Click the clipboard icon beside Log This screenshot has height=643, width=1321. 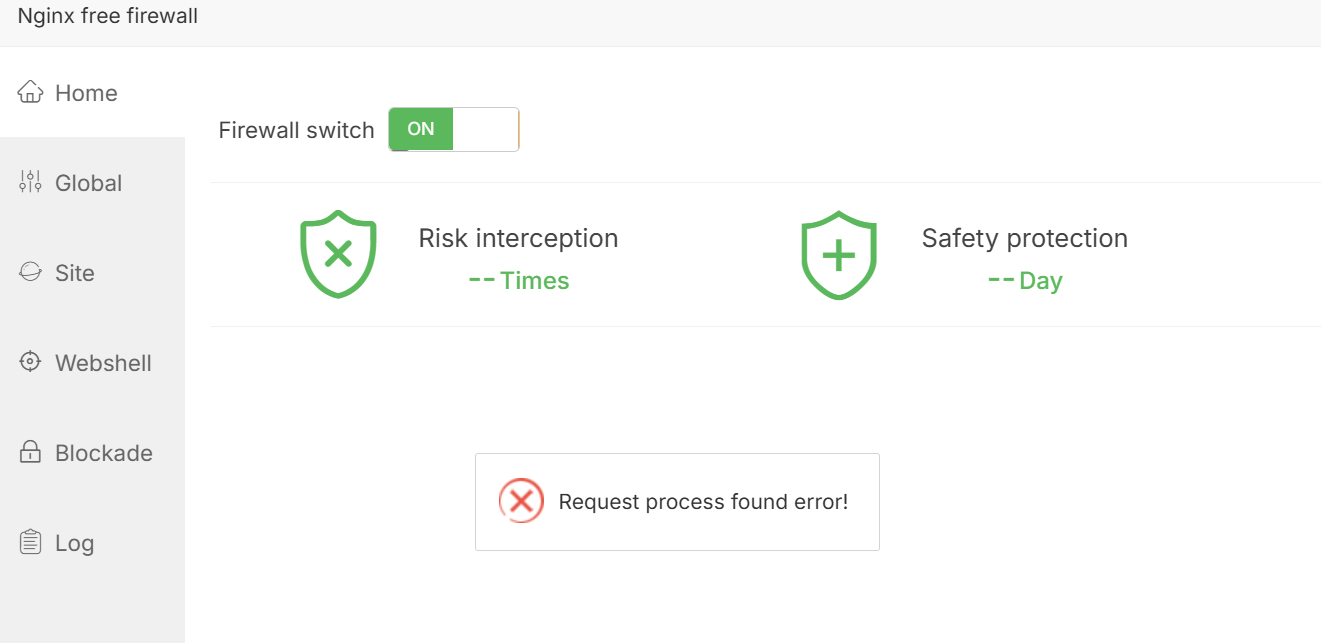(31, 542)
